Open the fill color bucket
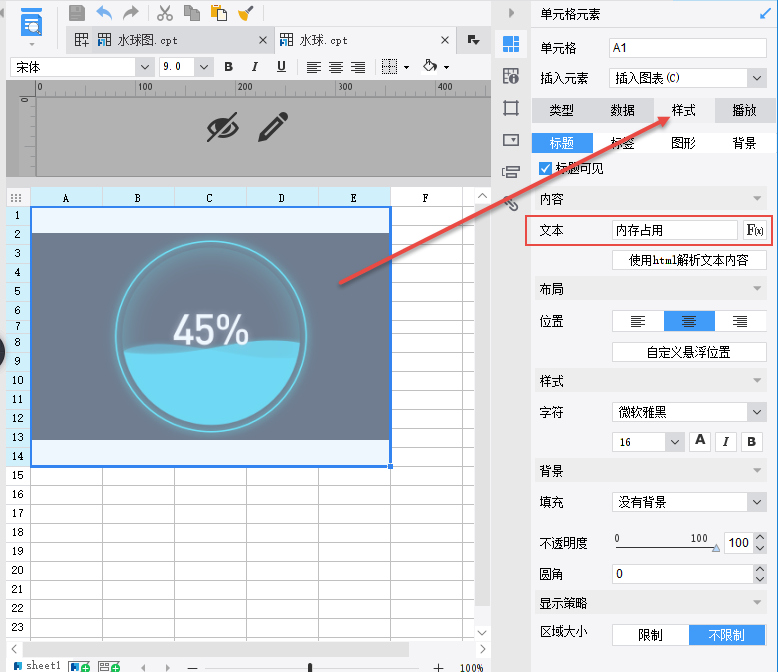The width and height of the screenshot is (778, 672). pos(430,66)
